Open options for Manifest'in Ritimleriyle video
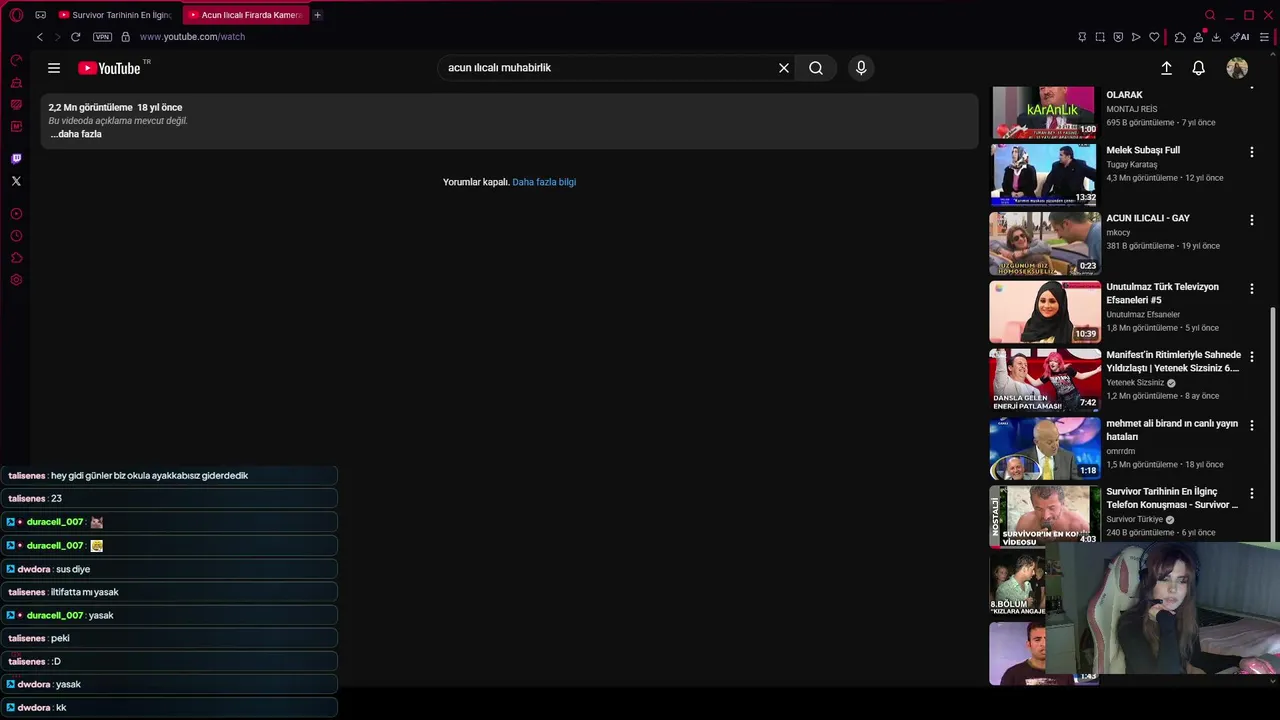Viewport: 1280px width, 720px height. point(1251,357)
